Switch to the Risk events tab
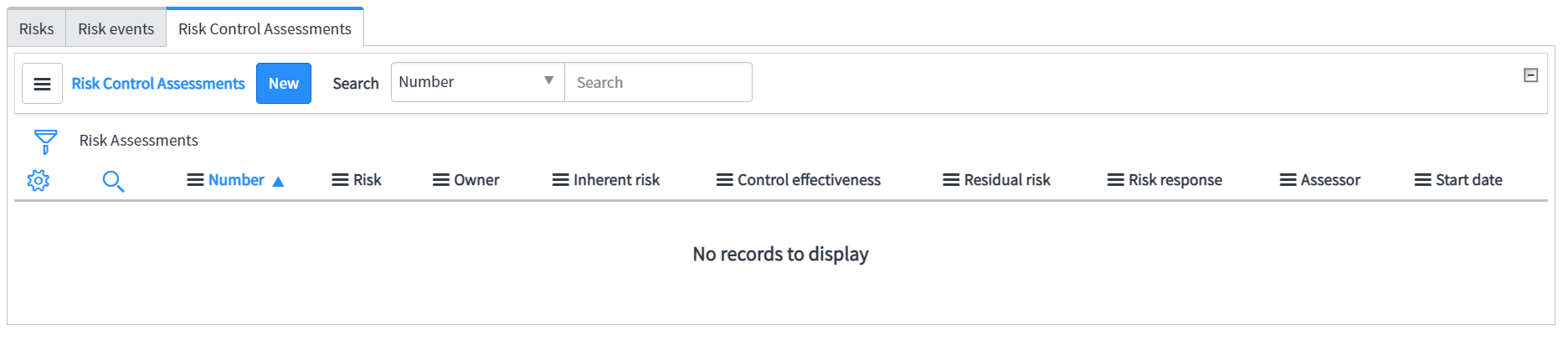This screenshot has width=1568, height=340. point(116,29)
